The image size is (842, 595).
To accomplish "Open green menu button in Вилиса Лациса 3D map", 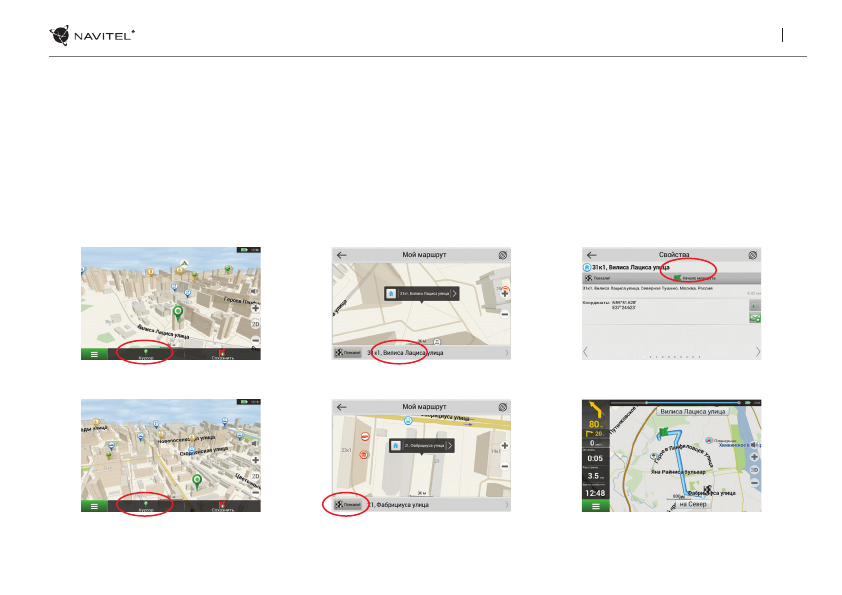I will click(94, 354).
